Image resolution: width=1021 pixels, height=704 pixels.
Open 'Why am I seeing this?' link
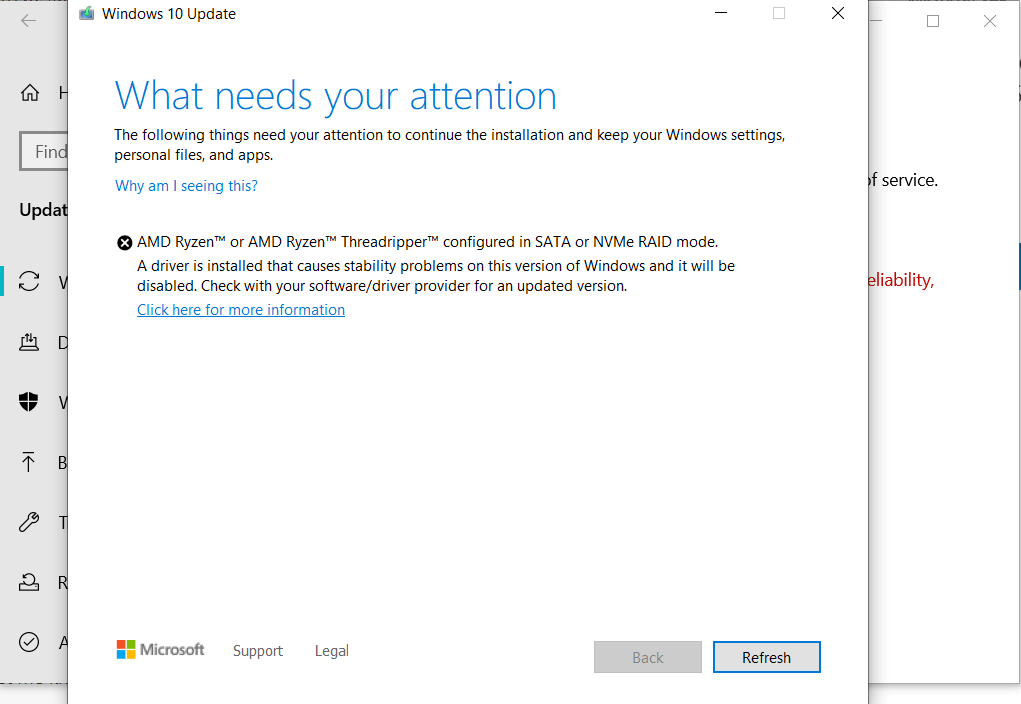click(x=186, y=186)
